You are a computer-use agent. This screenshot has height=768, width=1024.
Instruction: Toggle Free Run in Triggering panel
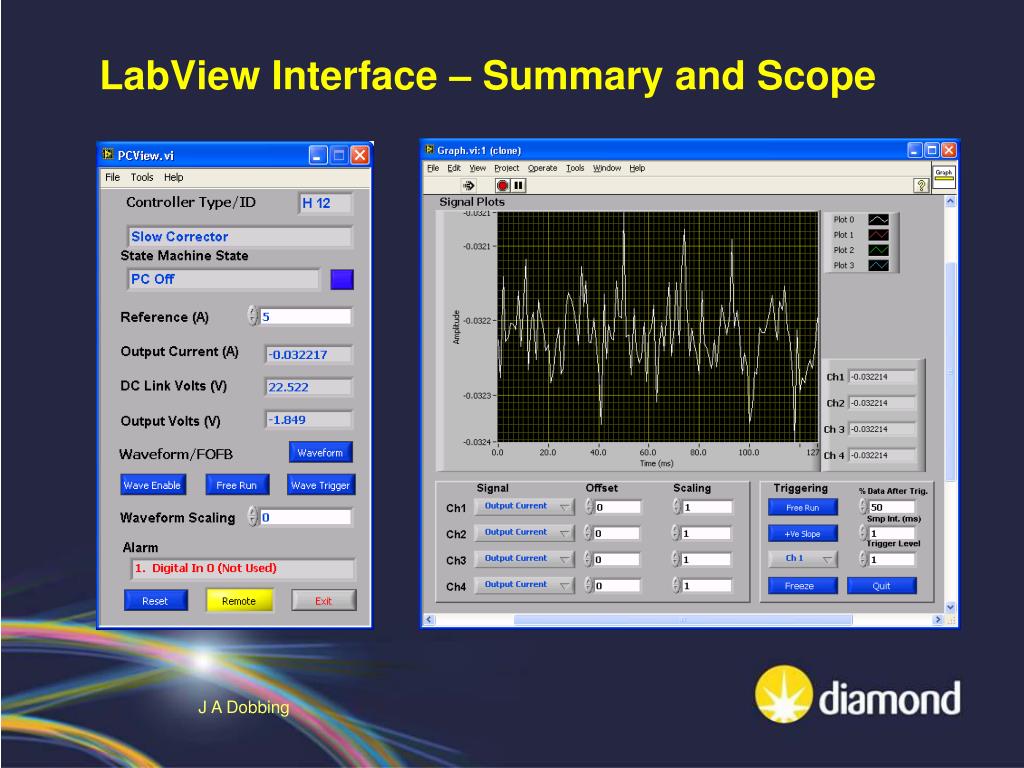(x=803, y=507)
